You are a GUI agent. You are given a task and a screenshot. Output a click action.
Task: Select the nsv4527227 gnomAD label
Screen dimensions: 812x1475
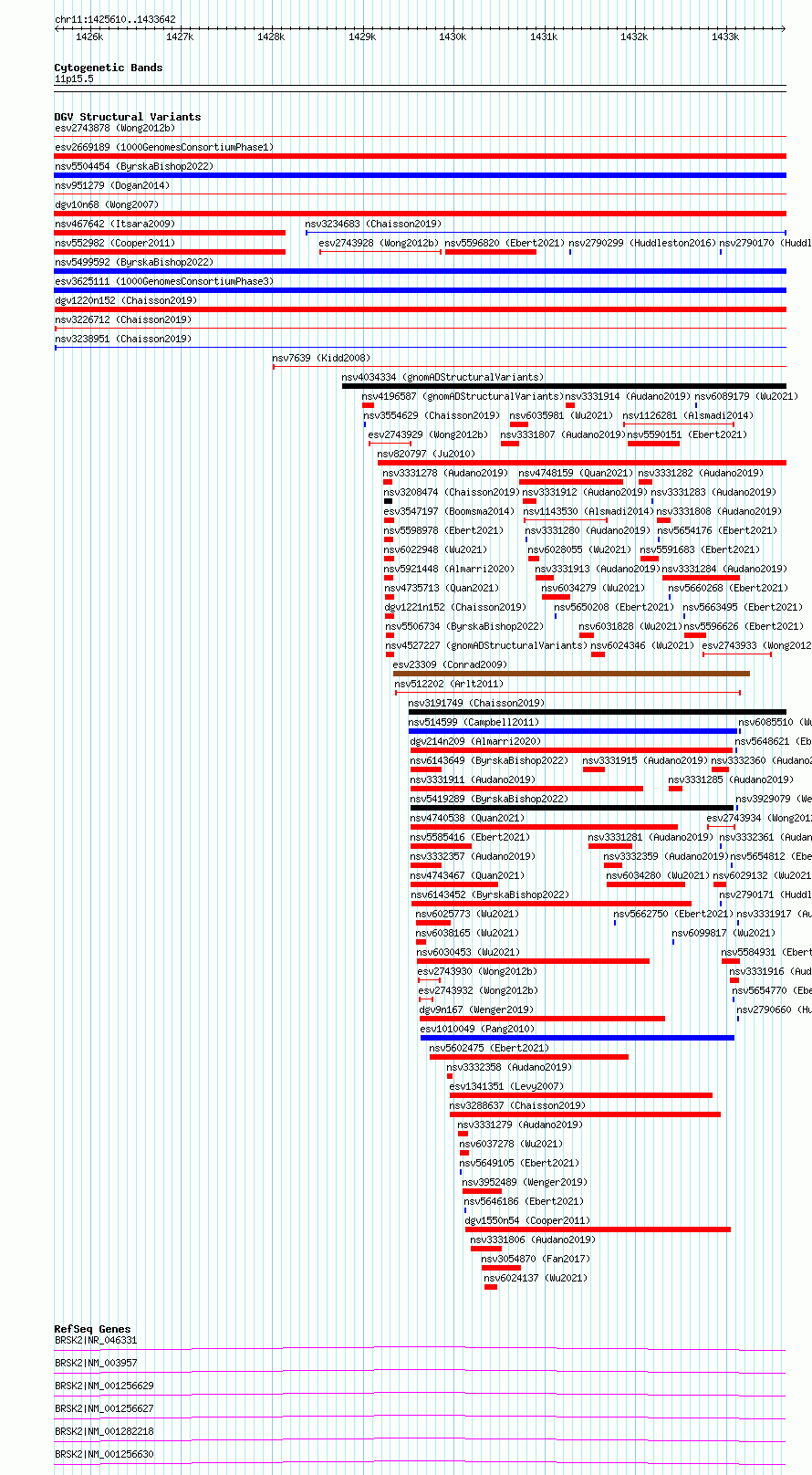tap(486, 645)
